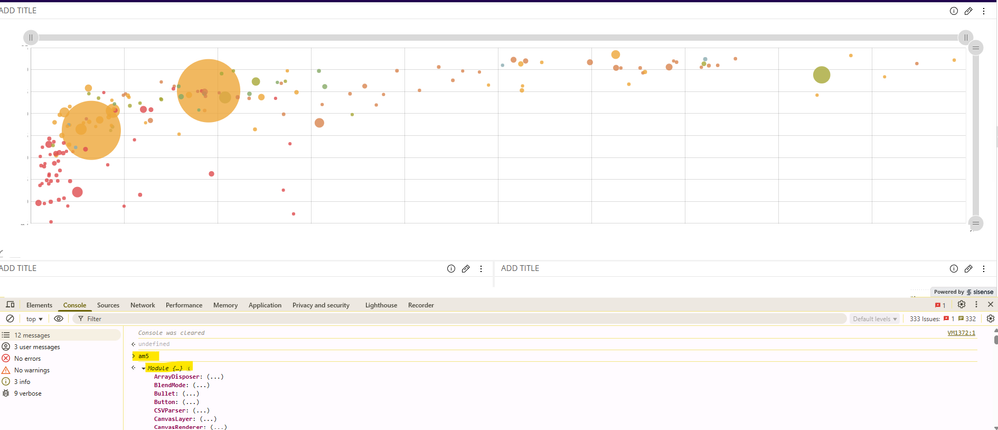Open console settings gear beside the issues count
Screen dimensions: 998x430
(990, 319)
